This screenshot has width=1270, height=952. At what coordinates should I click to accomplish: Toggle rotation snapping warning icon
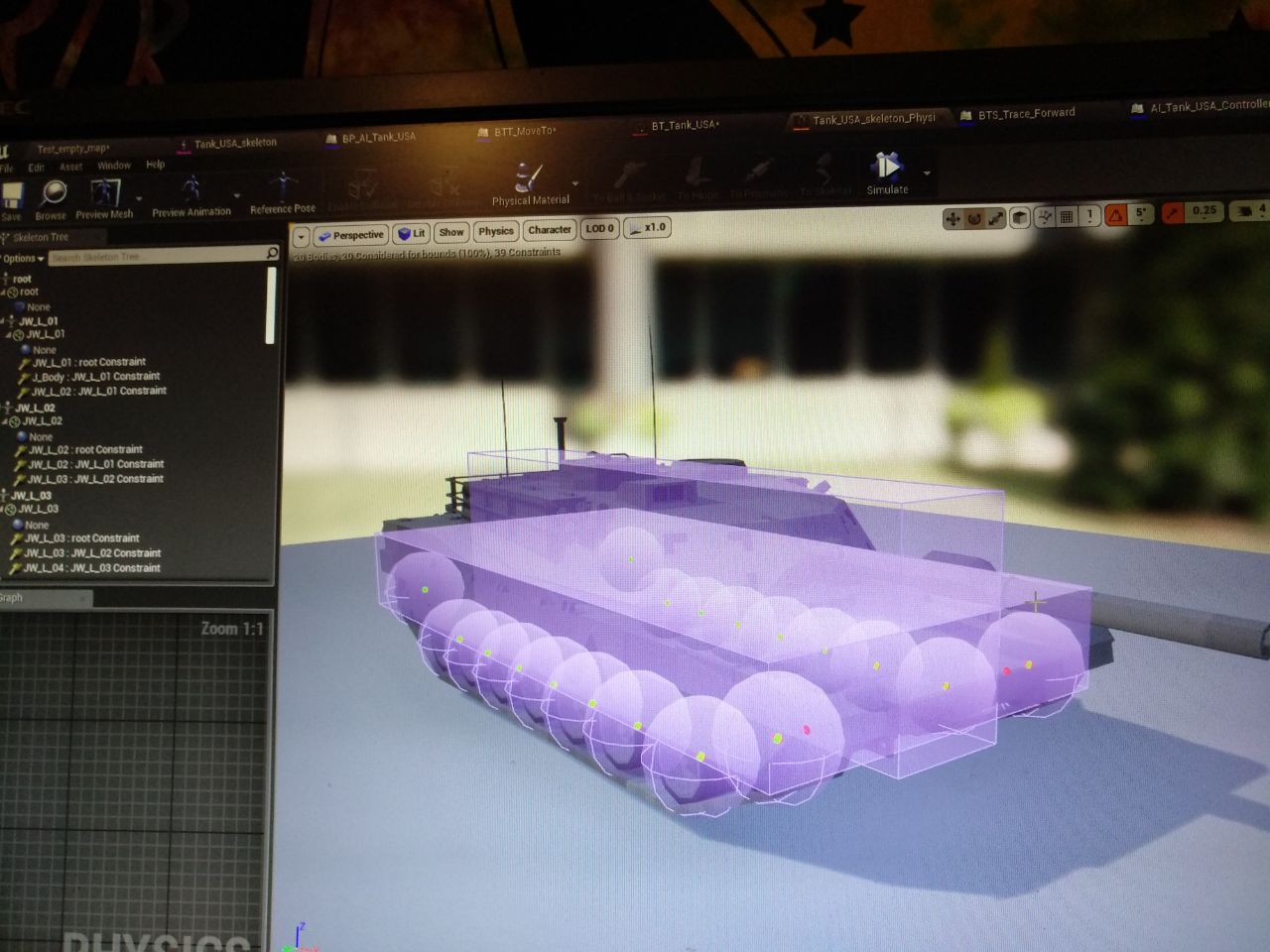click(1116, 214)
